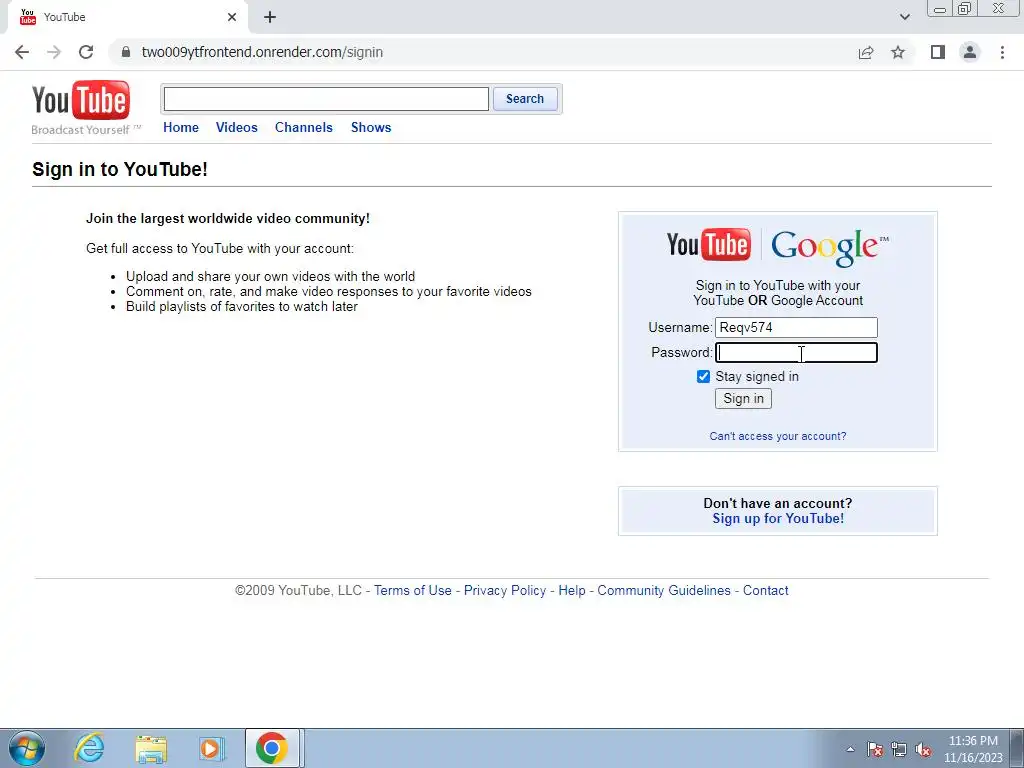This screenshot has height=768, width=1024.
Task: Close the YouTube tab
Action: tap(232, 17)
